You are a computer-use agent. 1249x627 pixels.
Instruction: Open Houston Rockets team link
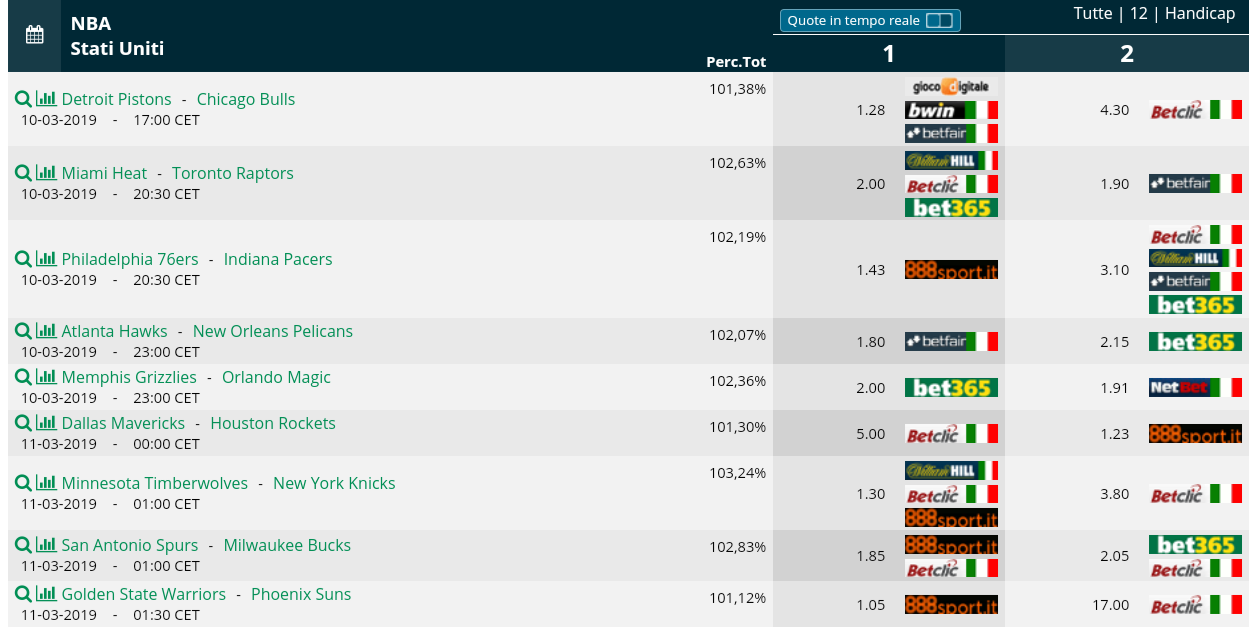(273, 423)
